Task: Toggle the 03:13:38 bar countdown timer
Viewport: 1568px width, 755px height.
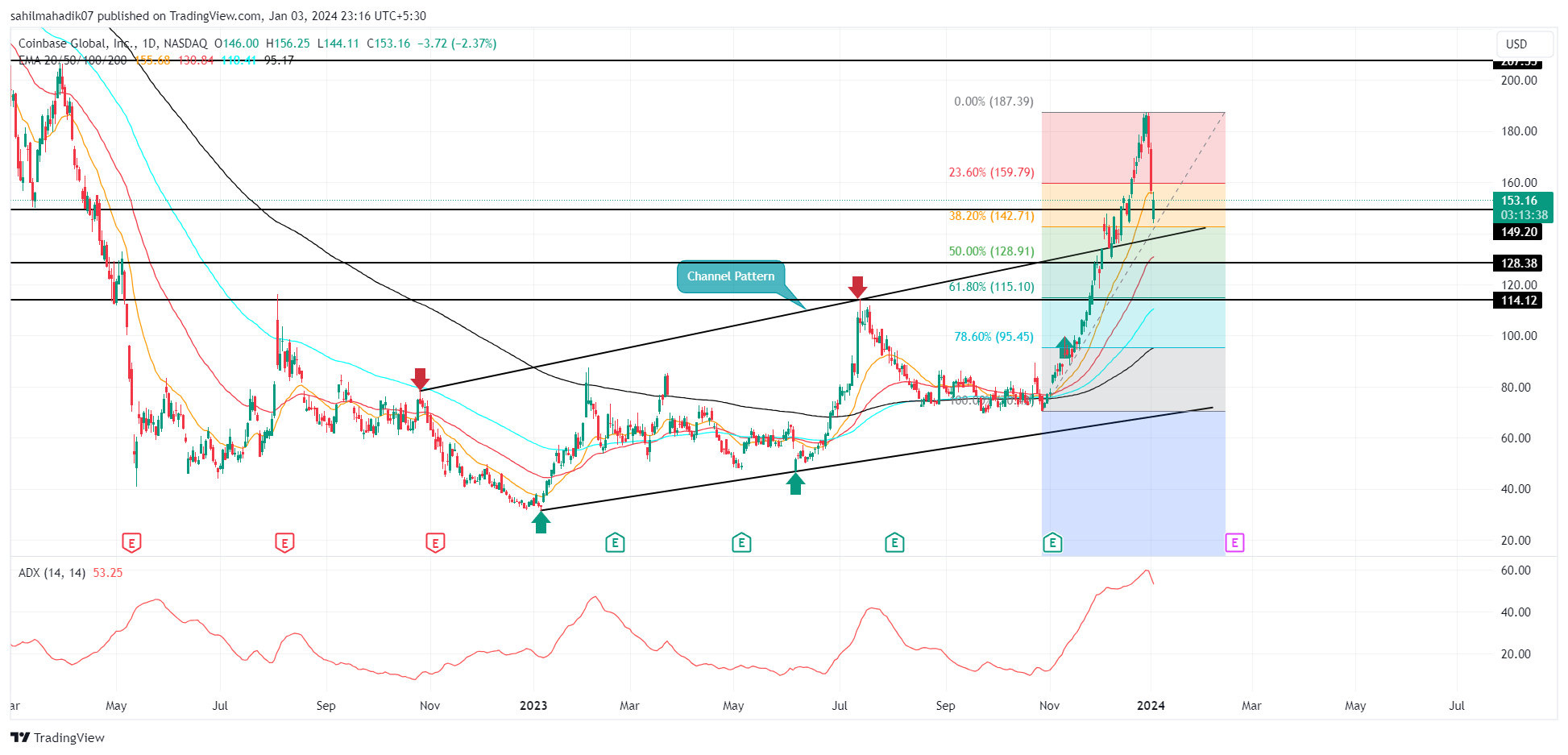Action: click(x=1524, y=215)
